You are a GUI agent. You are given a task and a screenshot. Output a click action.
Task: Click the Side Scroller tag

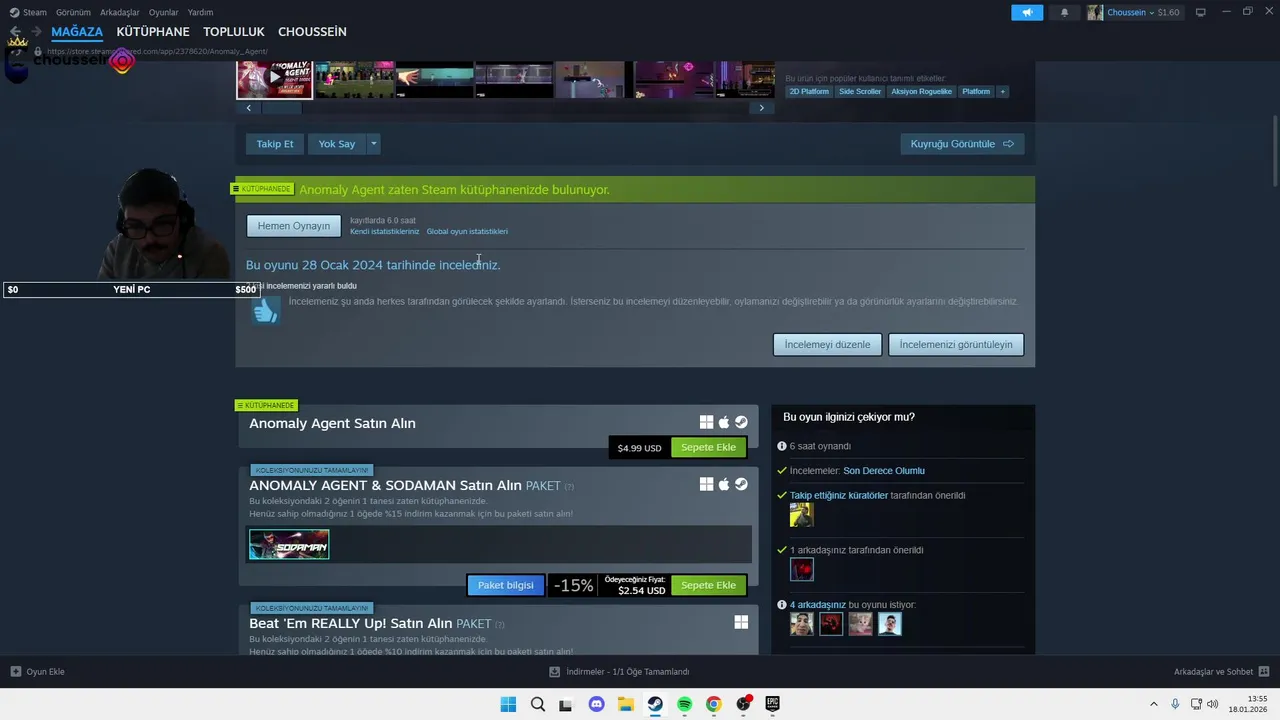point(860,91)
